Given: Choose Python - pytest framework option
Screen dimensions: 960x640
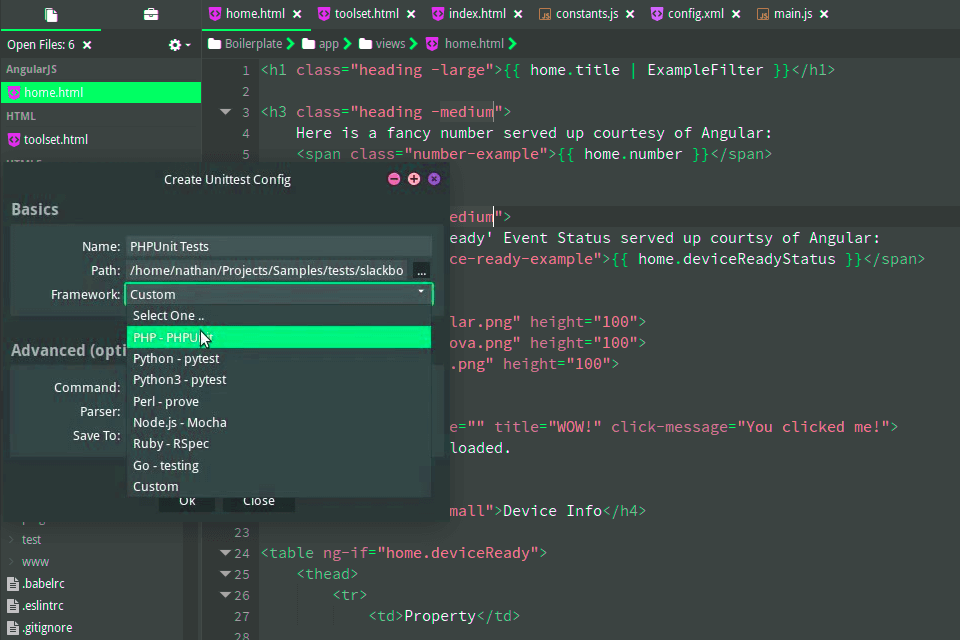Looking at the screenshot, I should pos(279,358).
